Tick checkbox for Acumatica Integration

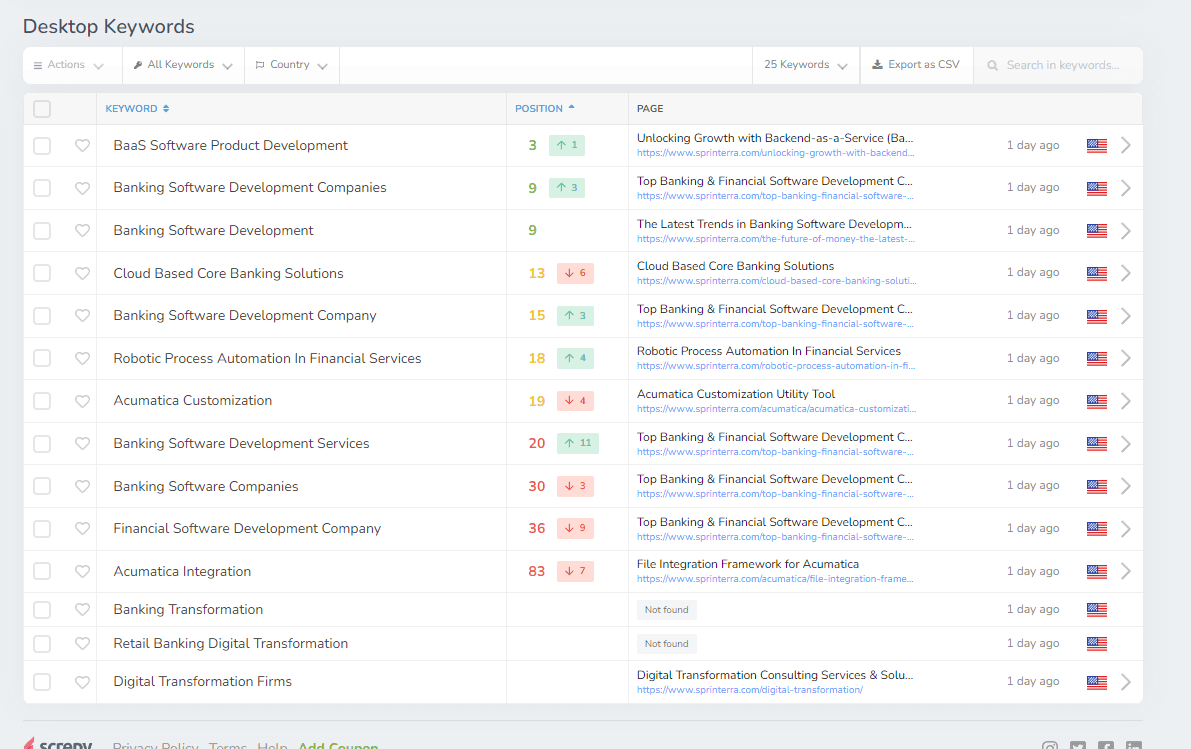[x=42, y=571]
